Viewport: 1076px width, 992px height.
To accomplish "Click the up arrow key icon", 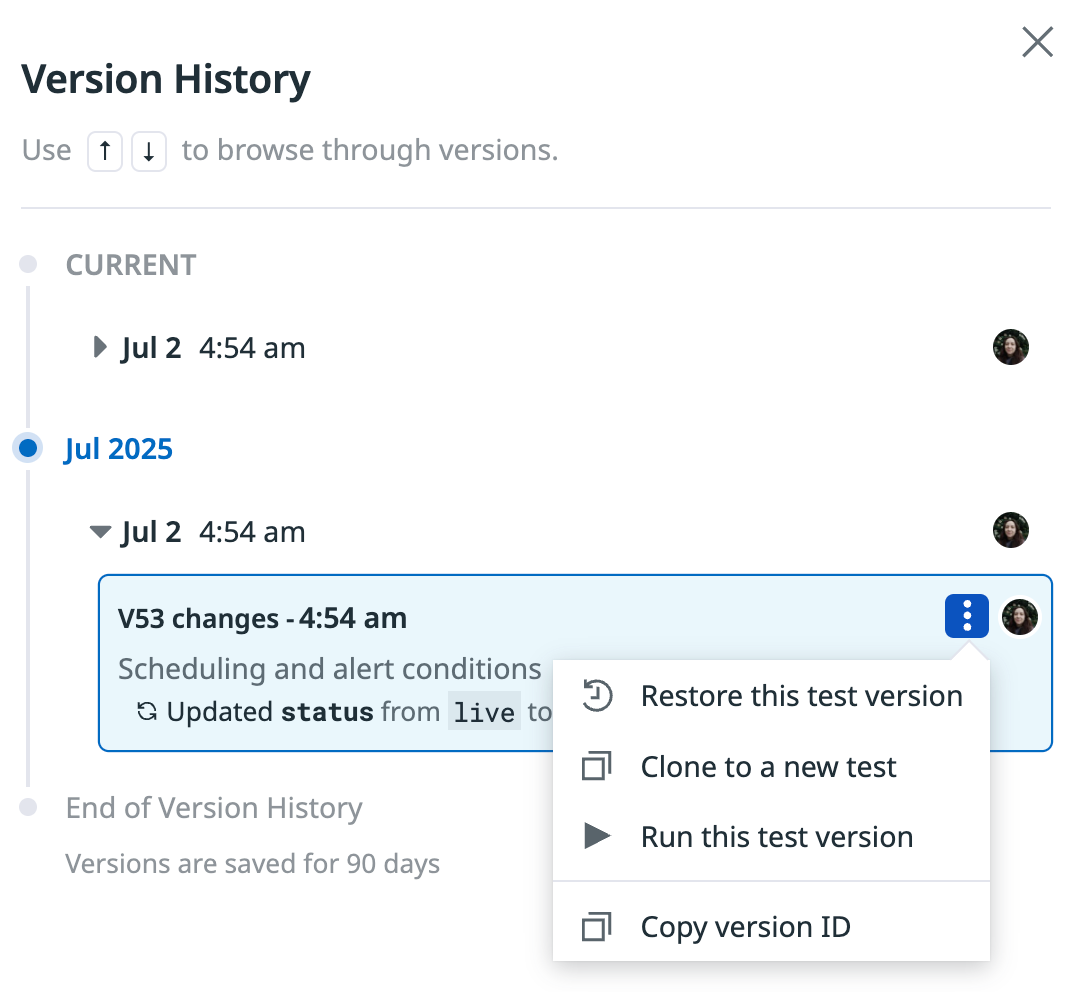I will (105, 151).
